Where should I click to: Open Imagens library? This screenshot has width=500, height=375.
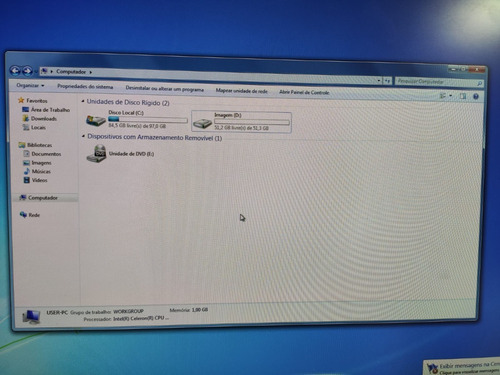click(x=41, y=163)
